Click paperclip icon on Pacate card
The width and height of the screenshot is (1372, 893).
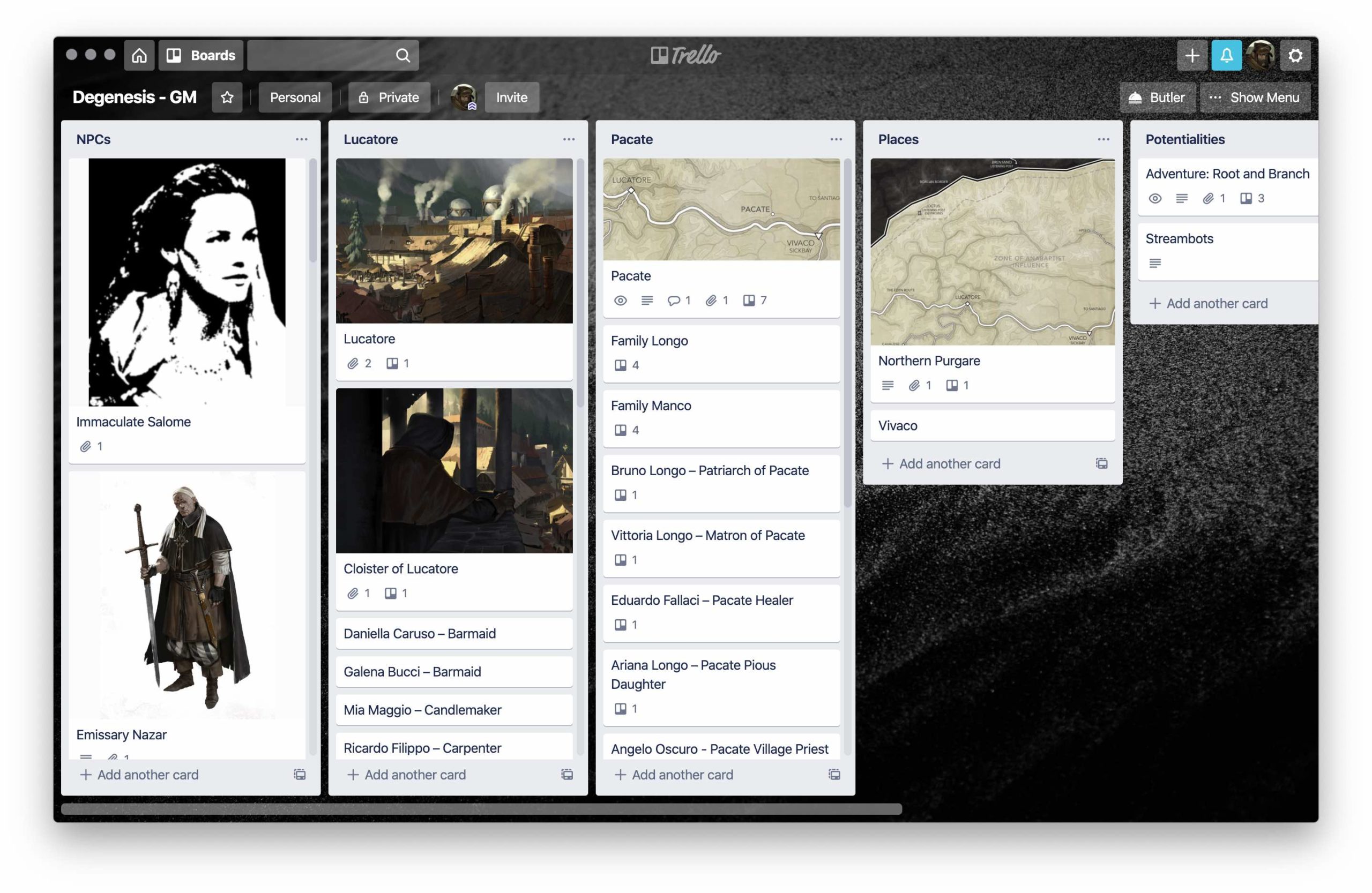[x=711, y=301]
